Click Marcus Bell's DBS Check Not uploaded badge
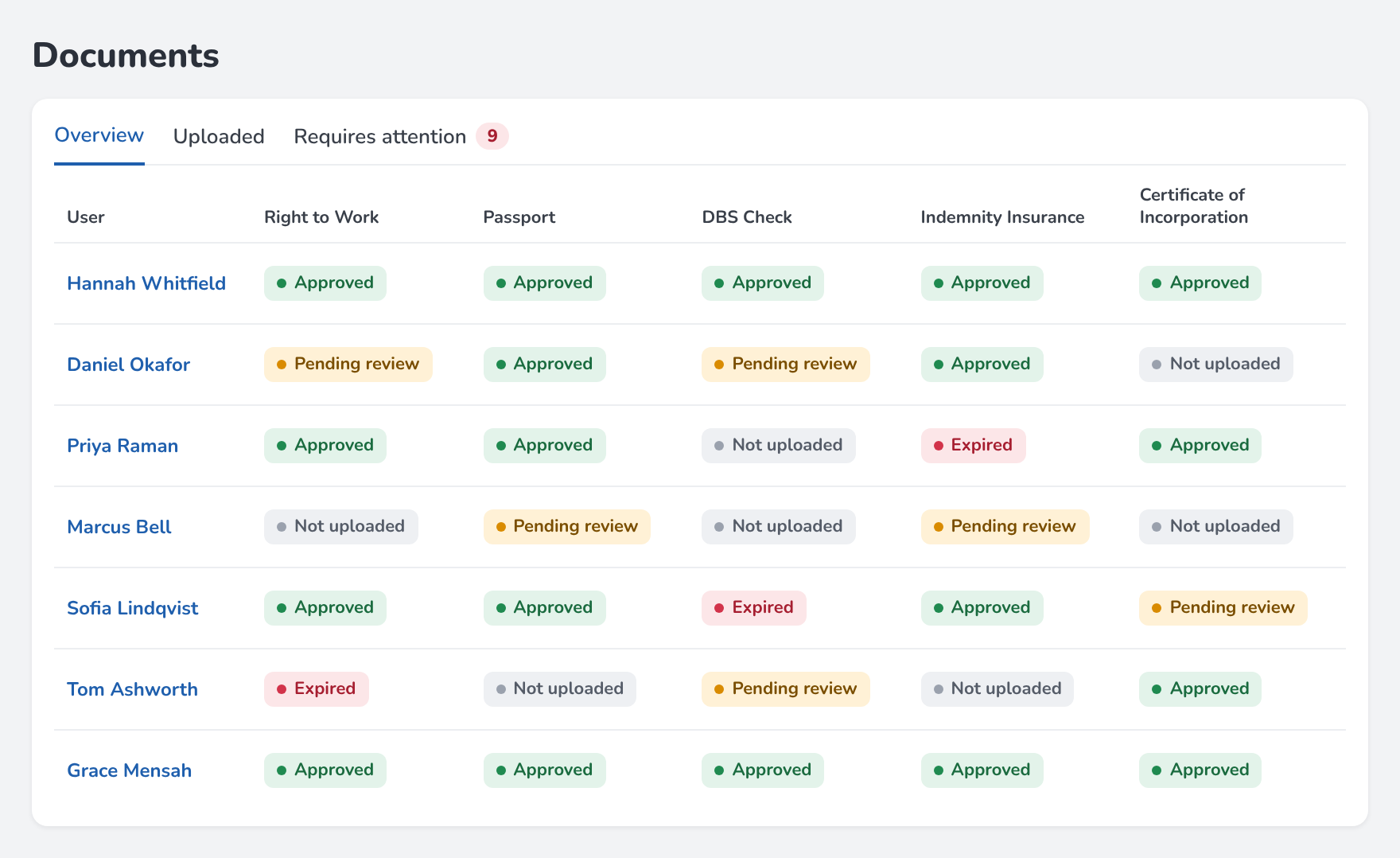The width and height of the screenshot is (1400, 858). pyautogui.click(x=779, y=527)
